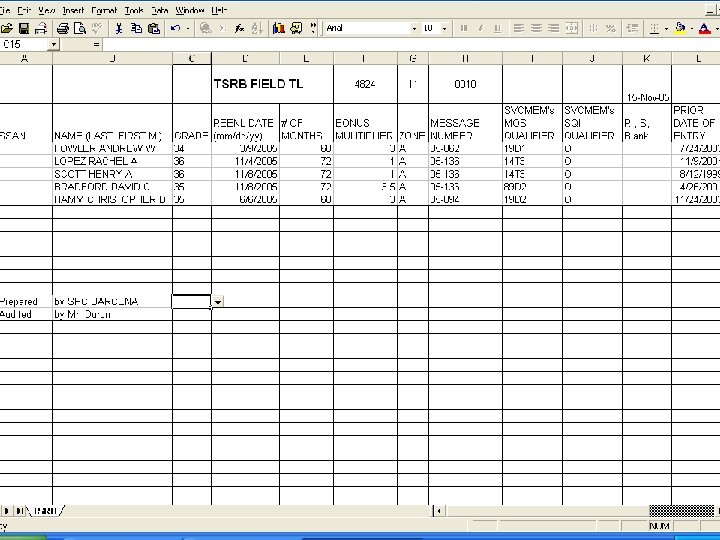Click the Drawing toolbar icon
This screenshot has width=720, height=540.
(x=296, y=28)
